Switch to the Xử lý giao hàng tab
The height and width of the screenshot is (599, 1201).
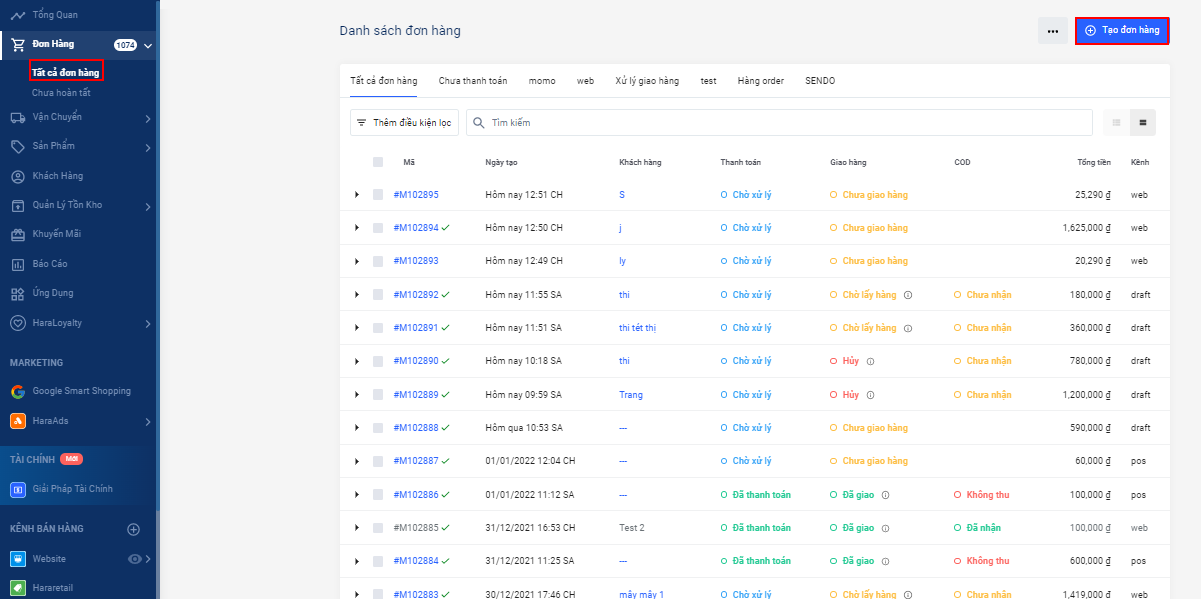tap(647, 80)
